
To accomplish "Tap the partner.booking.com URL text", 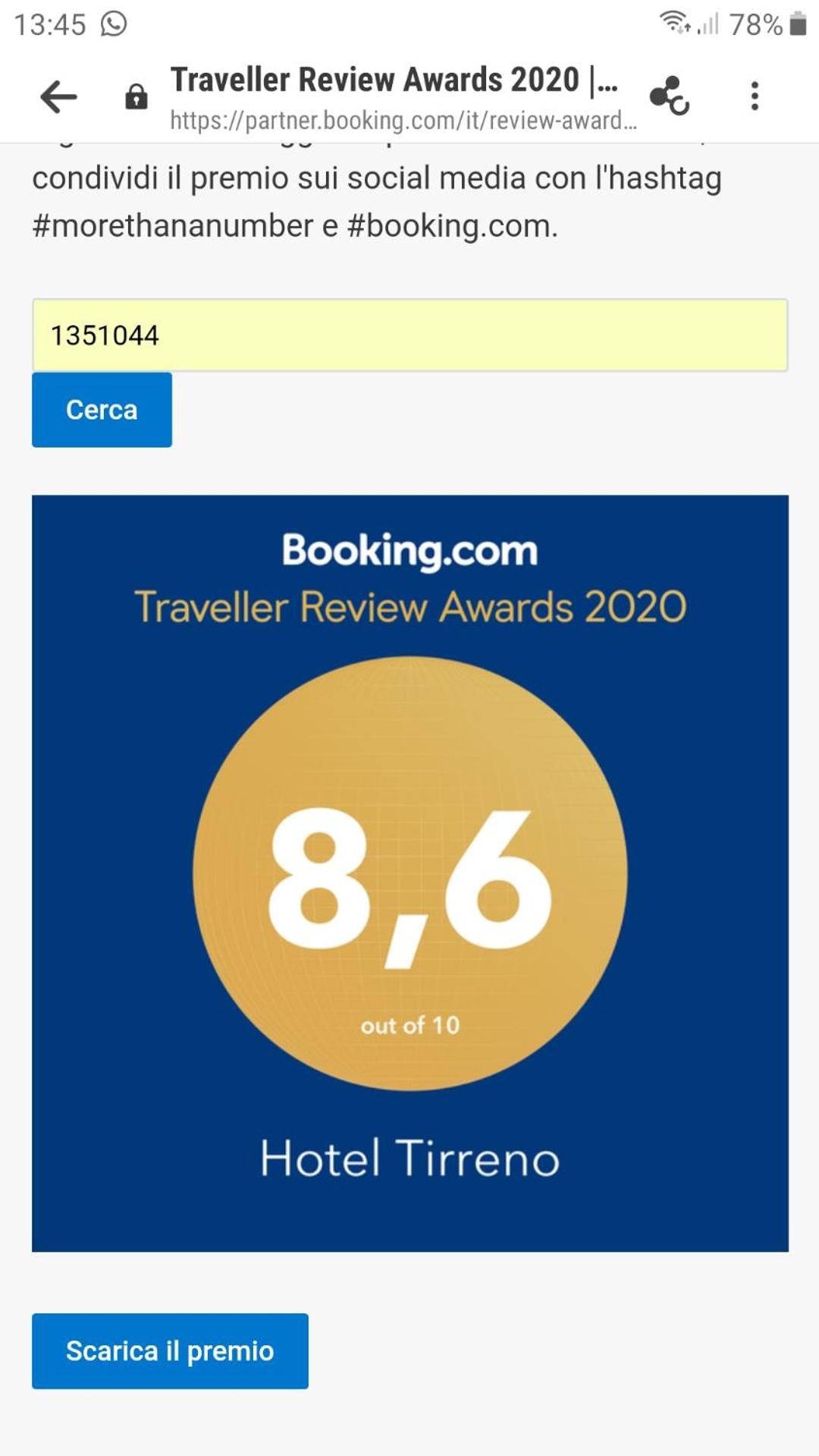I will pos(403,120).
